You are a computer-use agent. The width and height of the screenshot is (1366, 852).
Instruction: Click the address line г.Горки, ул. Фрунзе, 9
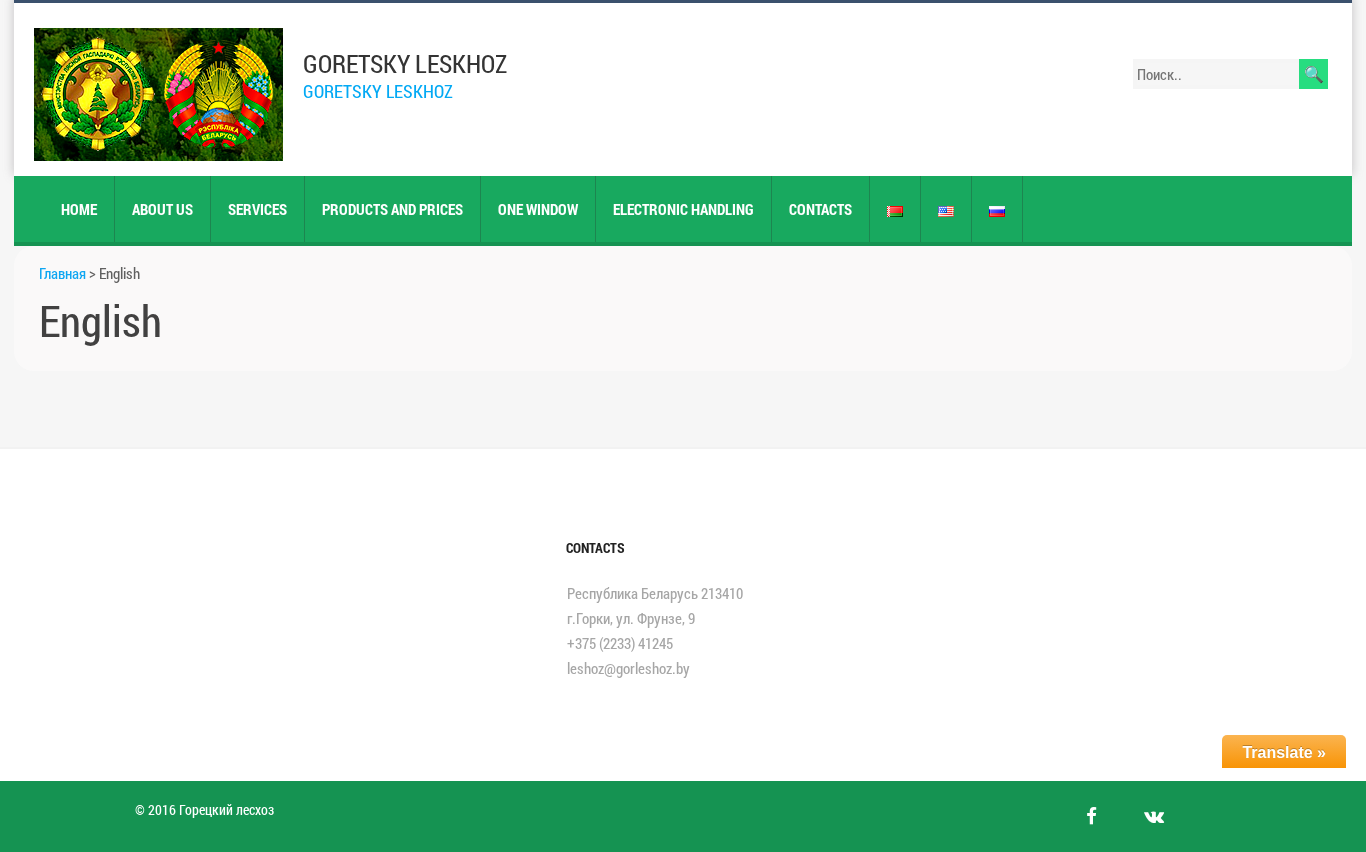click(631, 618)
